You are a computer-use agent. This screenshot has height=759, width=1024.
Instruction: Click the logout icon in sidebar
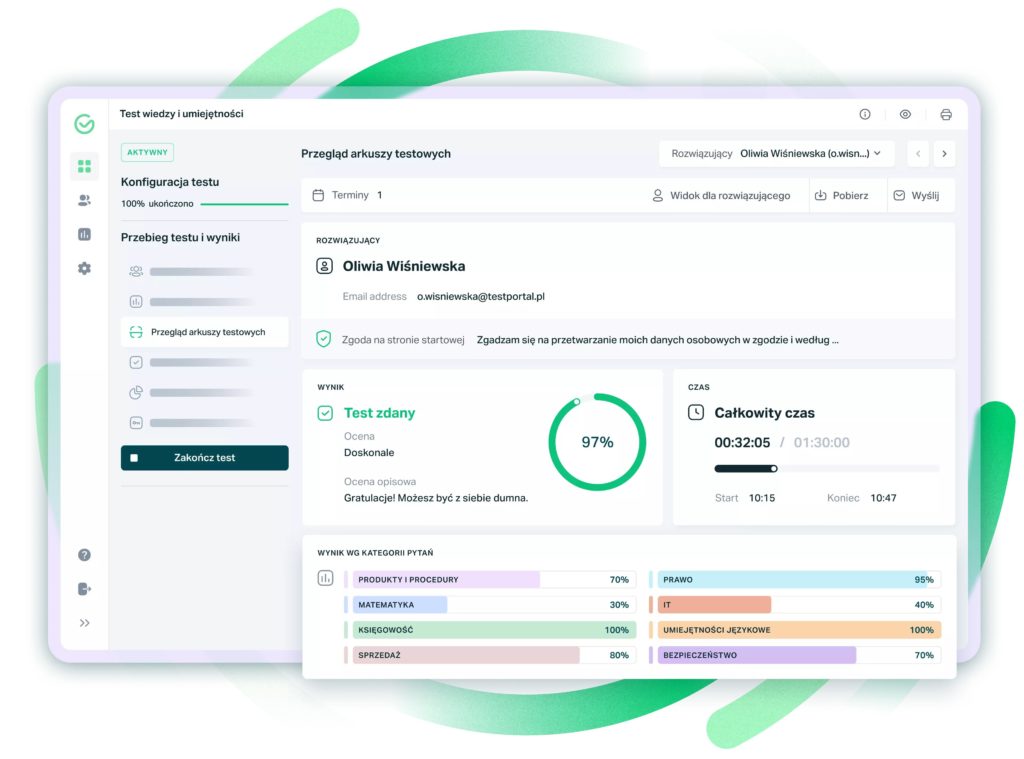pos(84,589)
